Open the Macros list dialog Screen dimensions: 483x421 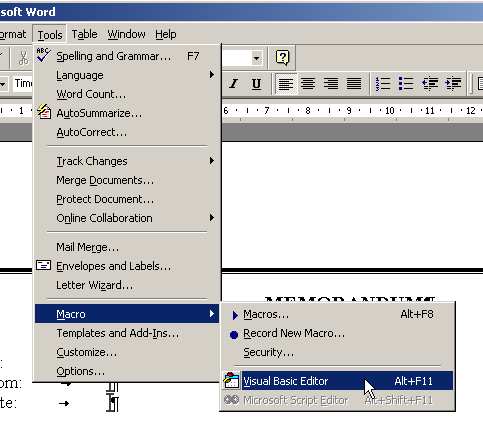pyautogui.click(x=337, y=314)
